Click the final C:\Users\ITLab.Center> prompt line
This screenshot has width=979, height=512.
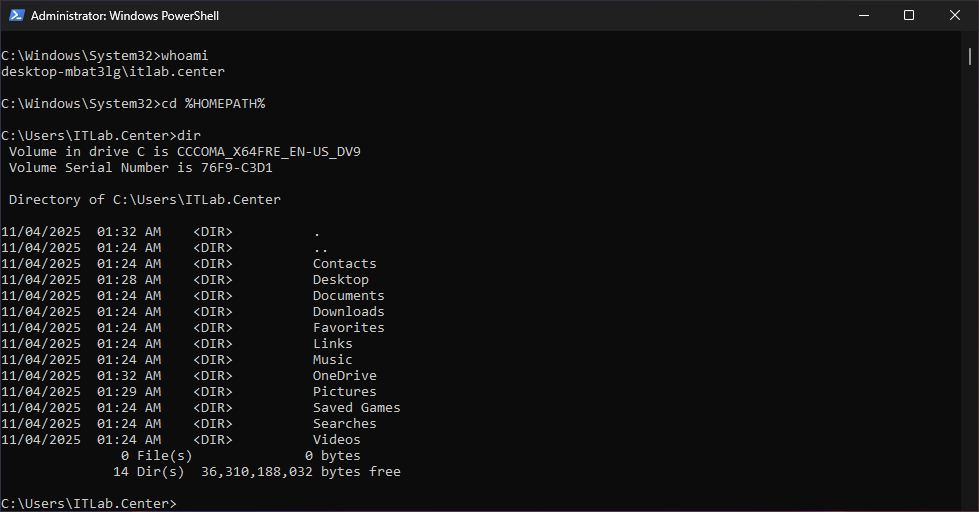(89, 503)
